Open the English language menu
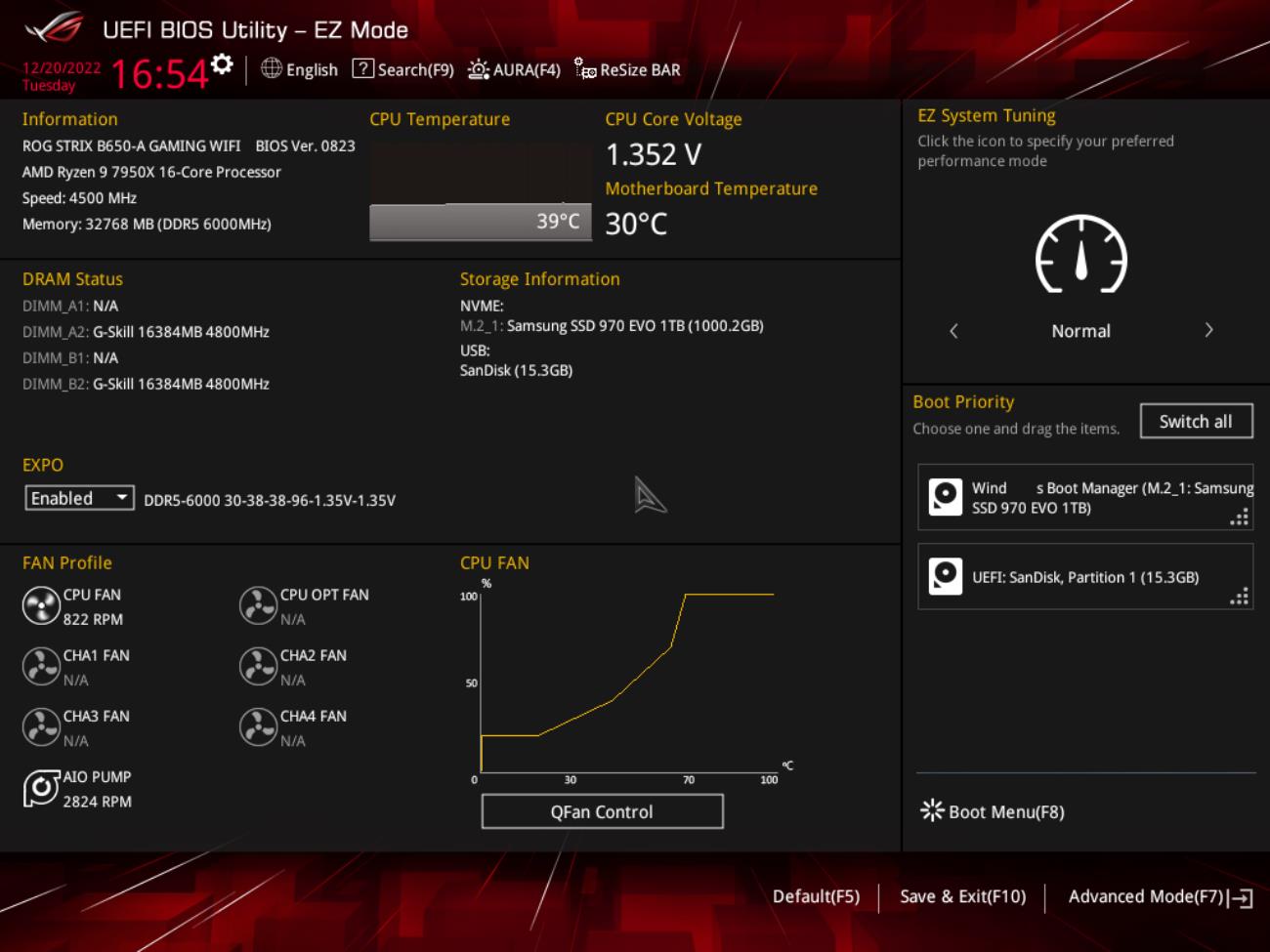 coord(299,69)
